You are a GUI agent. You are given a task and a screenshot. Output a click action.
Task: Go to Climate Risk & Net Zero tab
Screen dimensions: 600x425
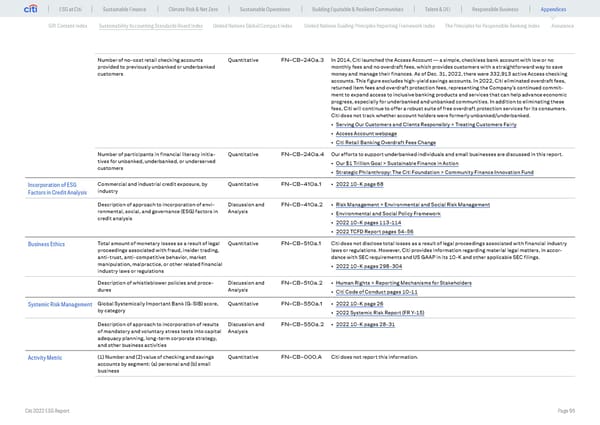click(x=182, y=10)
